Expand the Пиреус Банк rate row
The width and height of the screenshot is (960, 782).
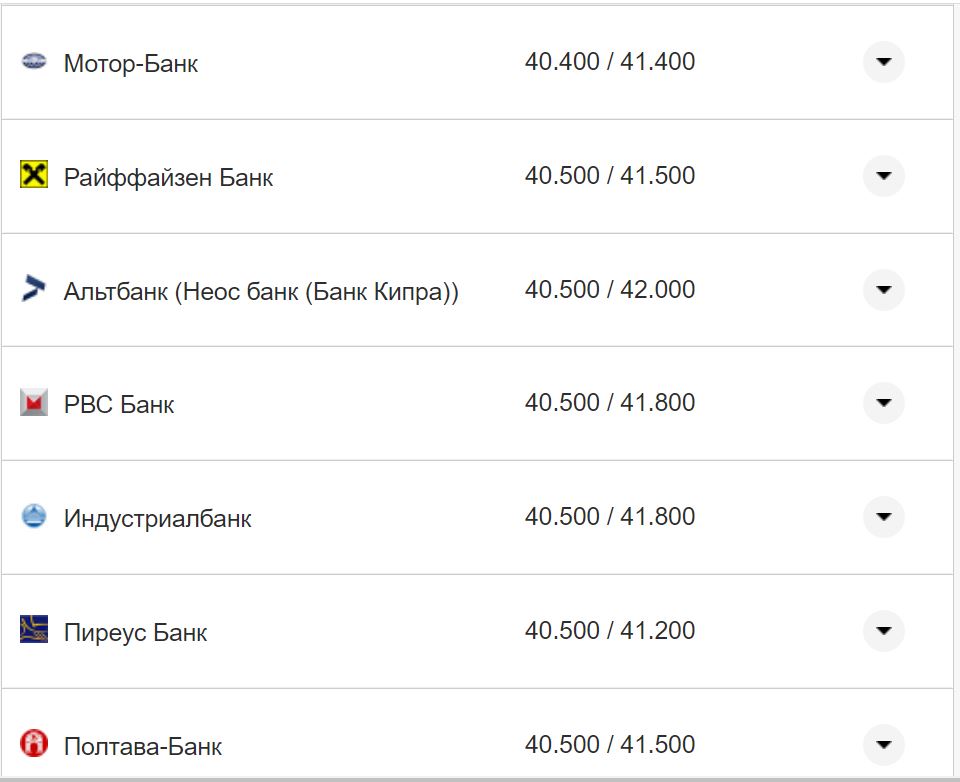point(883,631)
